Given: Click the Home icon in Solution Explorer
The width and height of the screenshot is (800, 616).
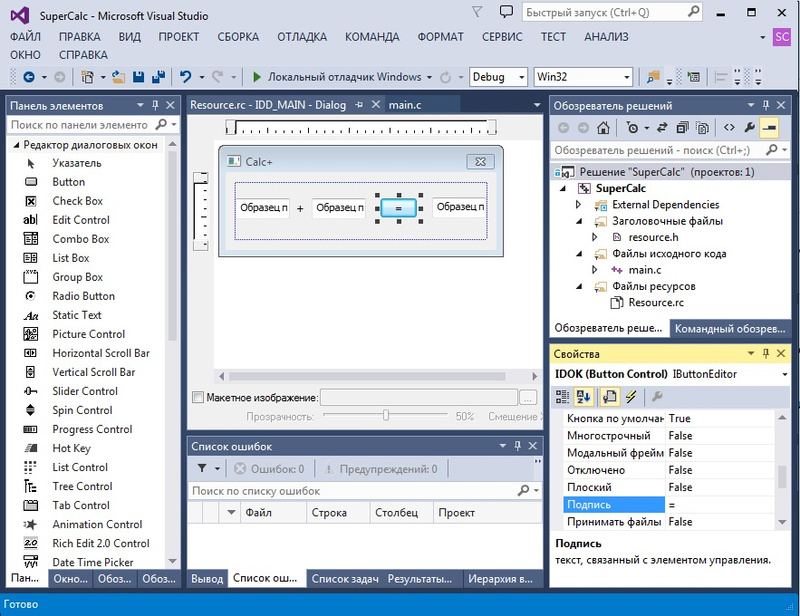Looking at the screenshot, I should (x=603, y=128).
